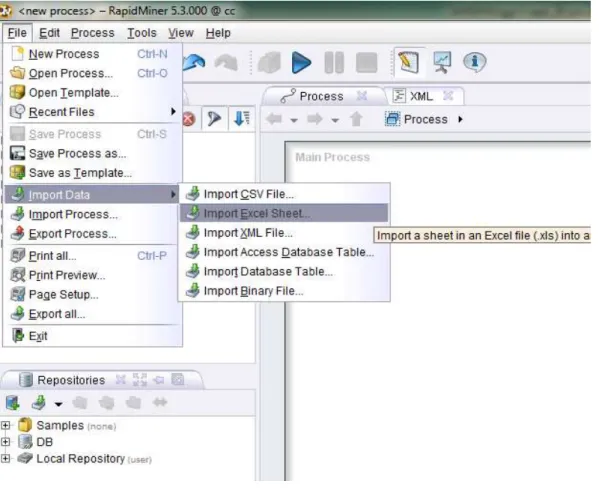This screenshot has height=502, width=599.
Task: Click the Process breadcrumb label
Action: [x=426, y=119]
